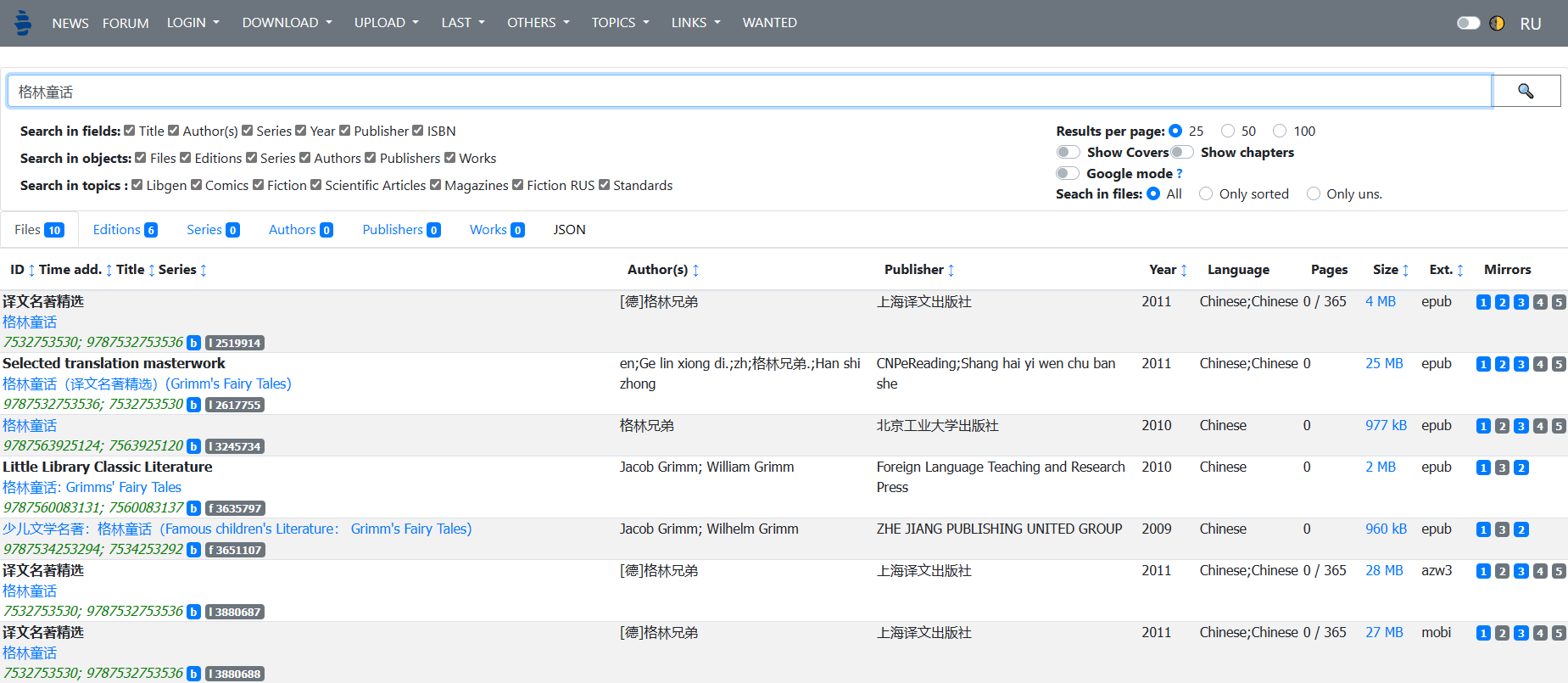The image size is (1568, 683).
Task: Uncheck the ISBN search field checkbox
Action: tap(418, 131)
